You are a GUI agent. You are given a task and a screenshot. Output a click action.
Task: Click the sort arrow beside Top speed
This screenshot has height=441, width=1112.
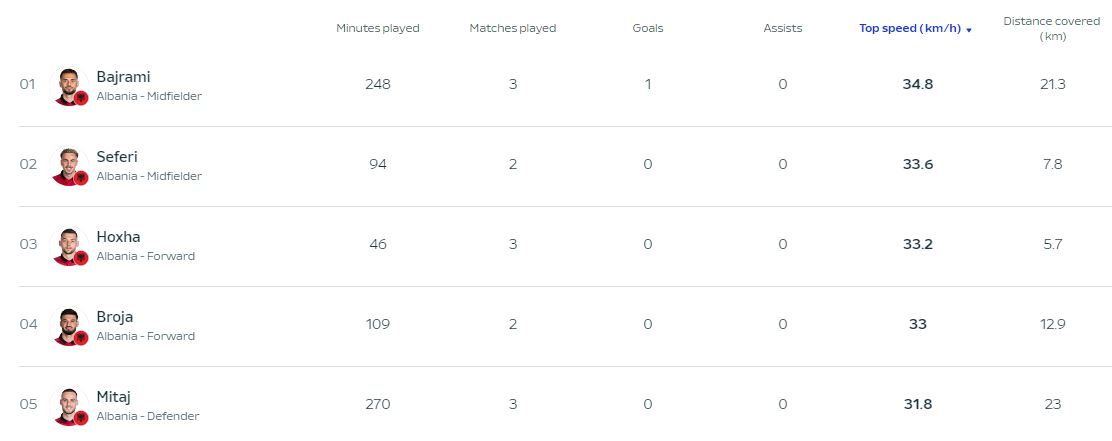click(969, 30)
